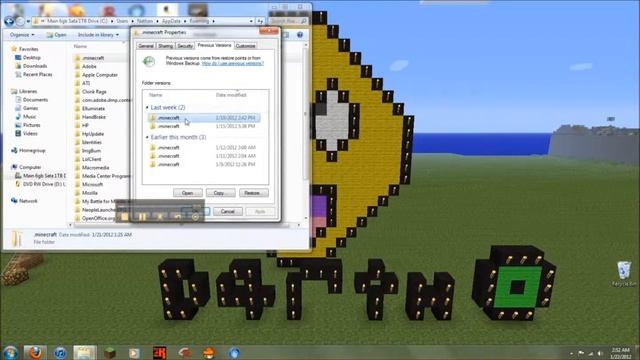Click the Explorer help question-mark icon
The image size is (640, 360).
(300, 35)
